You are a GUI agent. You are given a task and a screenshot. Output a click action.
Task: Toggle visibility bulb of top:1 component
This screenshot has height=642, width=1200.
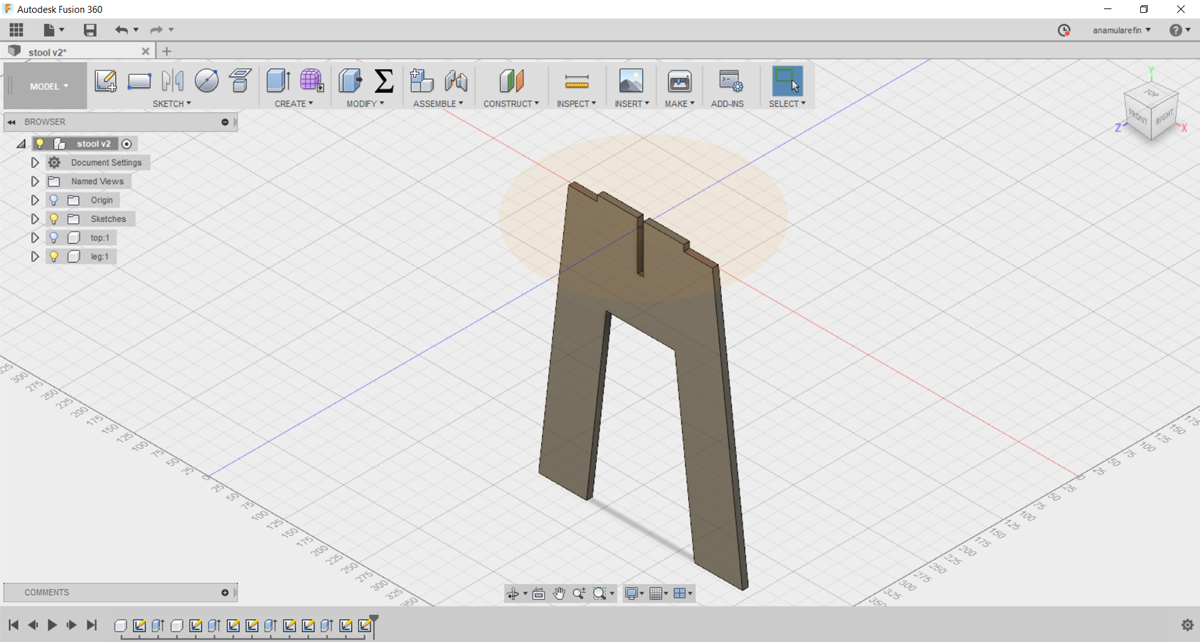(x=54, y=238)
